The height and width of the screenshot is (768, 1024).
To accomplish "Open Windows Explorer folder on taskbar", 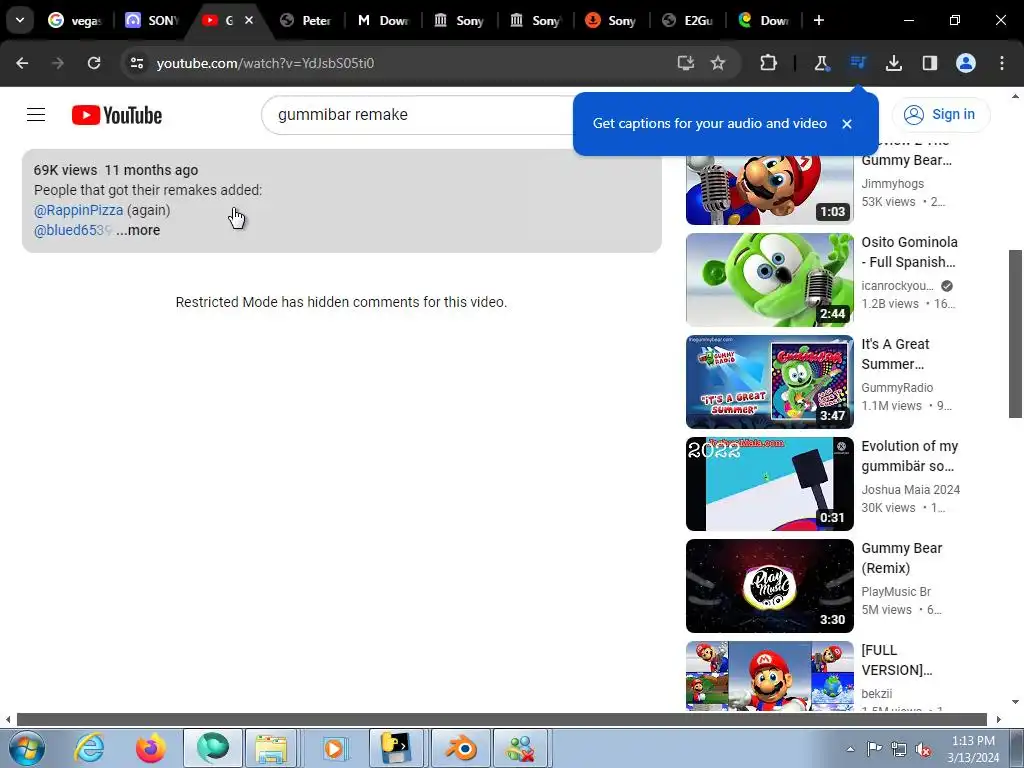I will (272, 748).
